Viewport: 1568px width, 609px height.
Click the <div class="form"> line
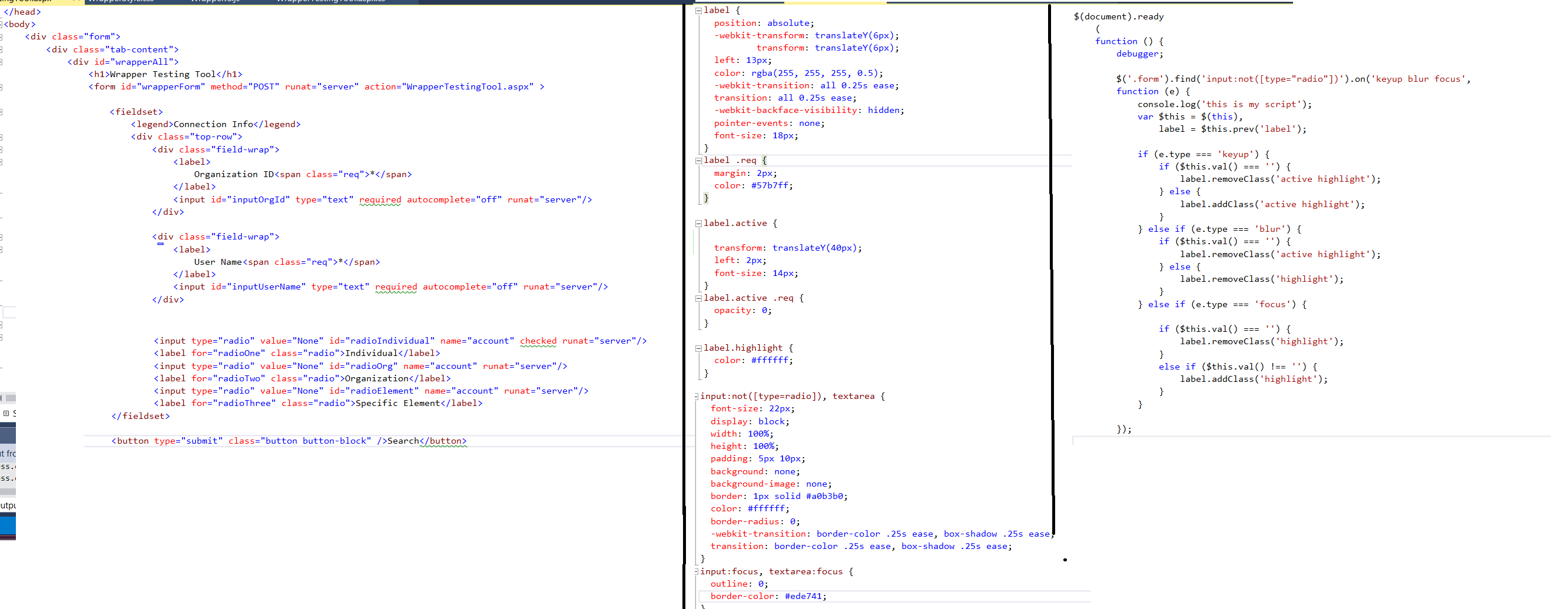pos(72,36)
